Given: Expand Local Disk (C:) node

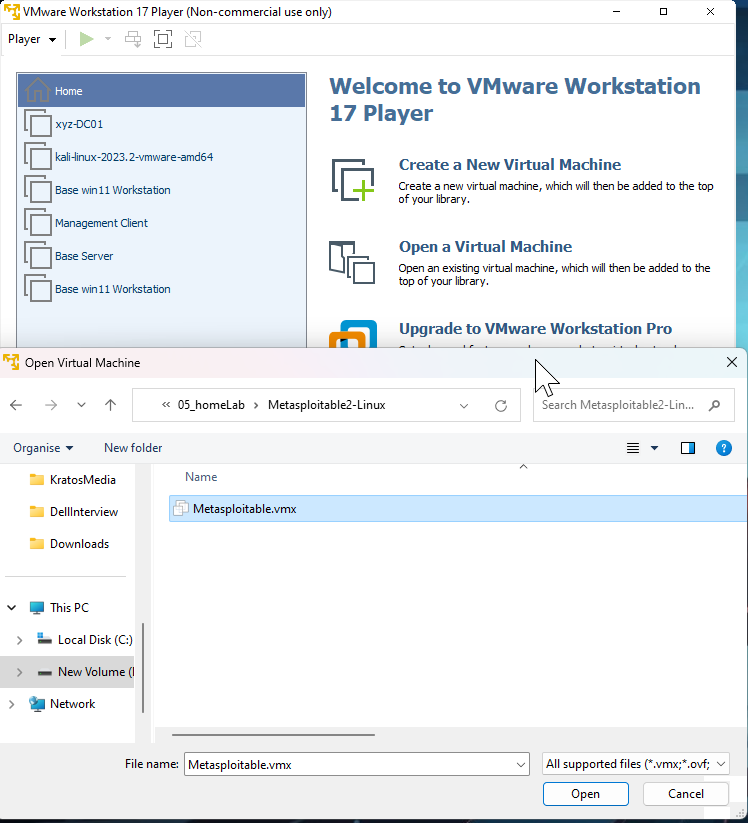Looking at the screenshot, I should 19,640.
